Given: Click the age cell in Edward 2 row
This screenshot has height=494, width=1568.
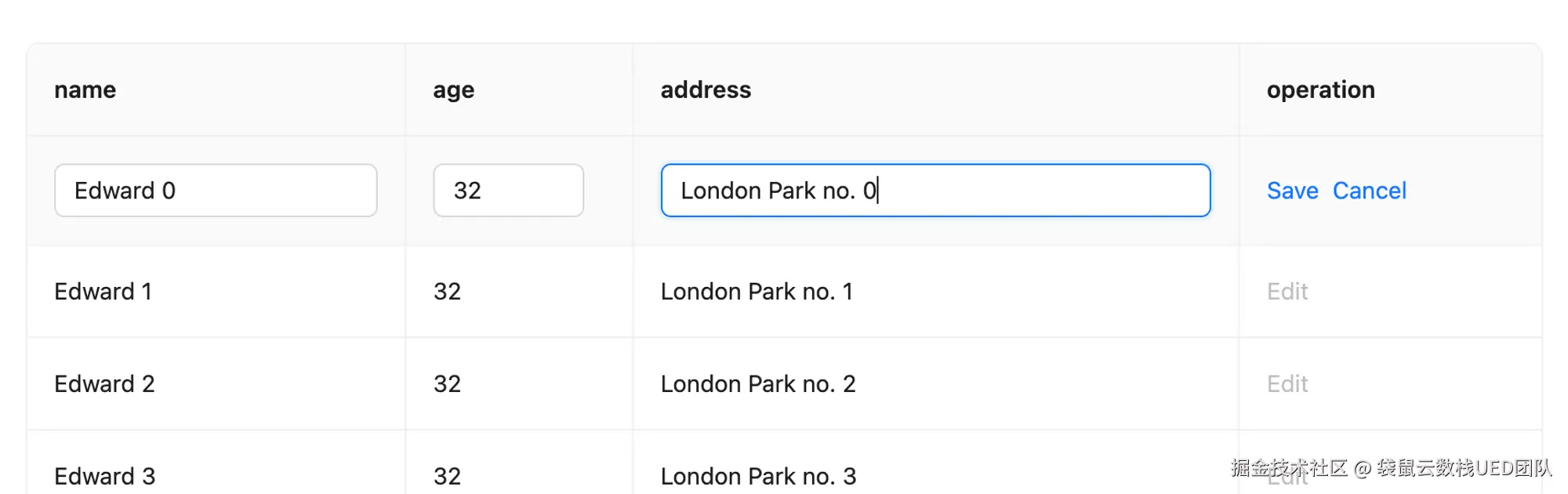Looking at the screenshot, I should point(447,384).
